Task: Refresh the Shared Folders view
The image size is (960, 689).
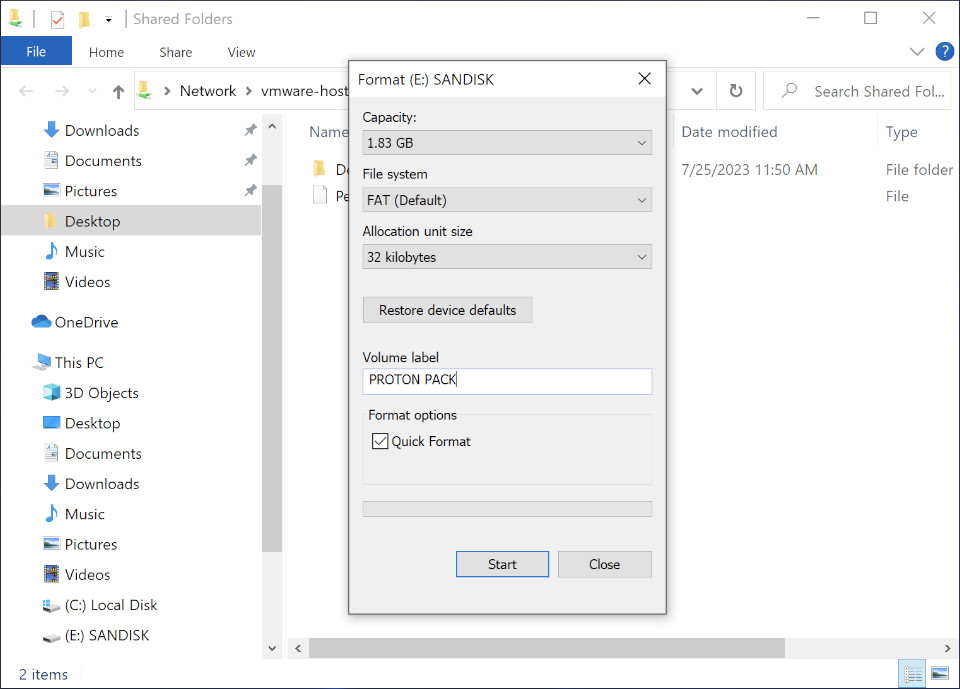Action: (736, 91)
